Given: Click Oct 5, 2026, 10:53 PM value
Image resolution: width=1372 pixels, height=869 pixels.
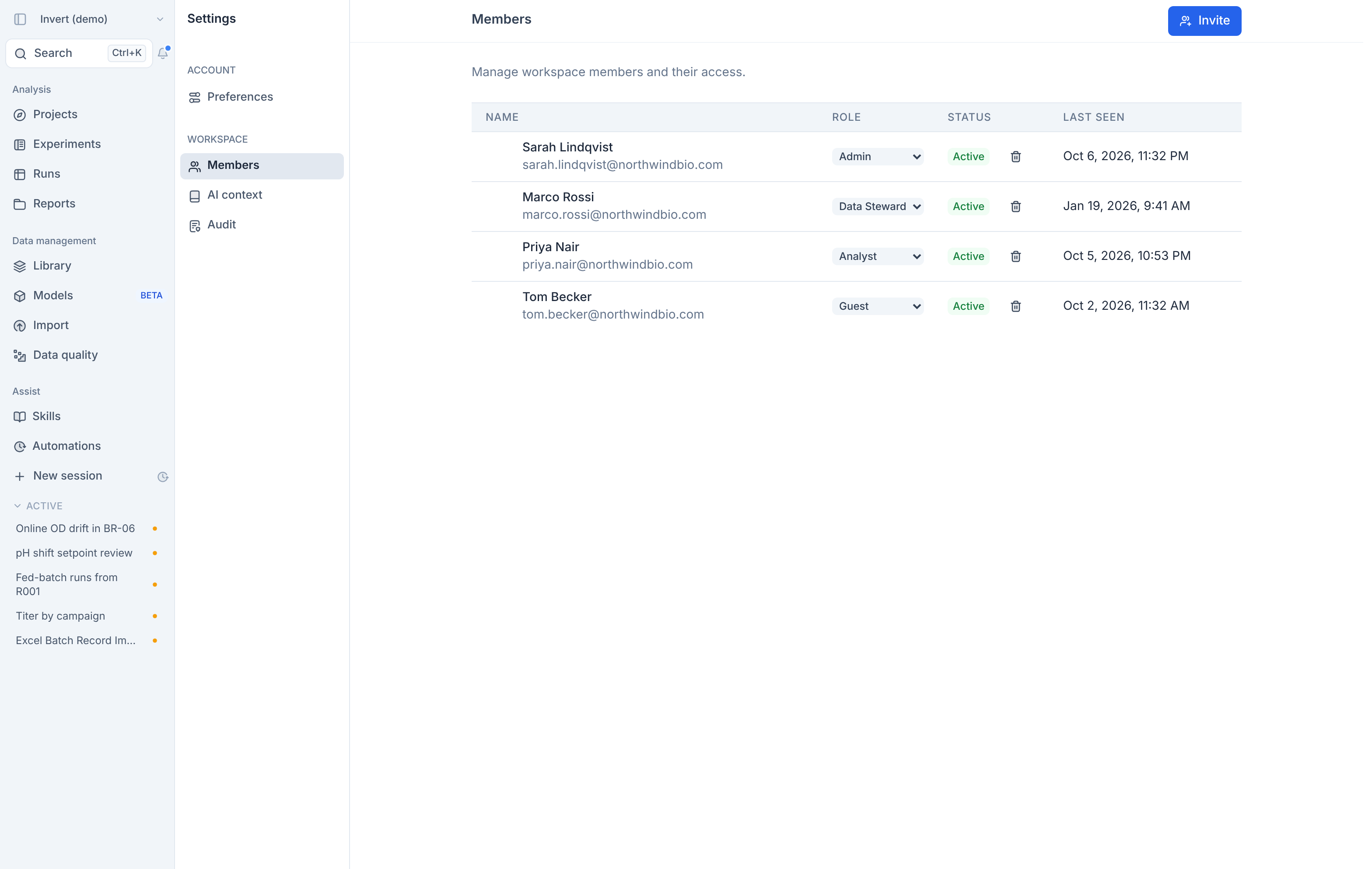Looking at the screenshot, I should coord(1127,256).
